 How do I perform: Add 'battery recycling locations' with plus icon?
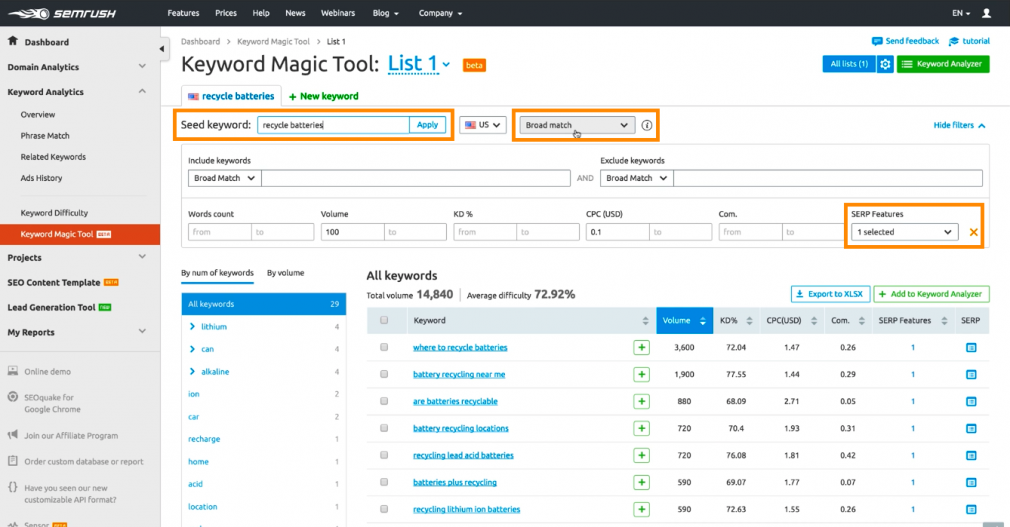[x=641, y=428]
